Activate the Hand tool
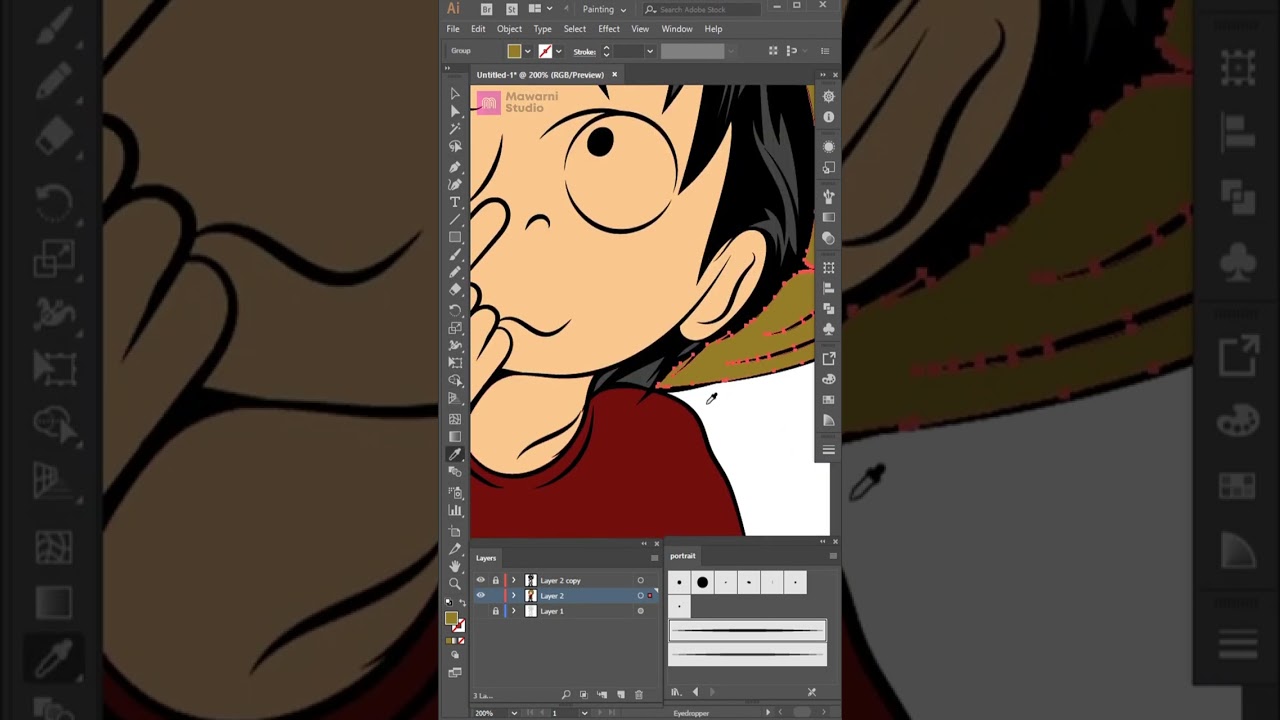The height and width of the screenshot is (720, 1280). [455, 565]
